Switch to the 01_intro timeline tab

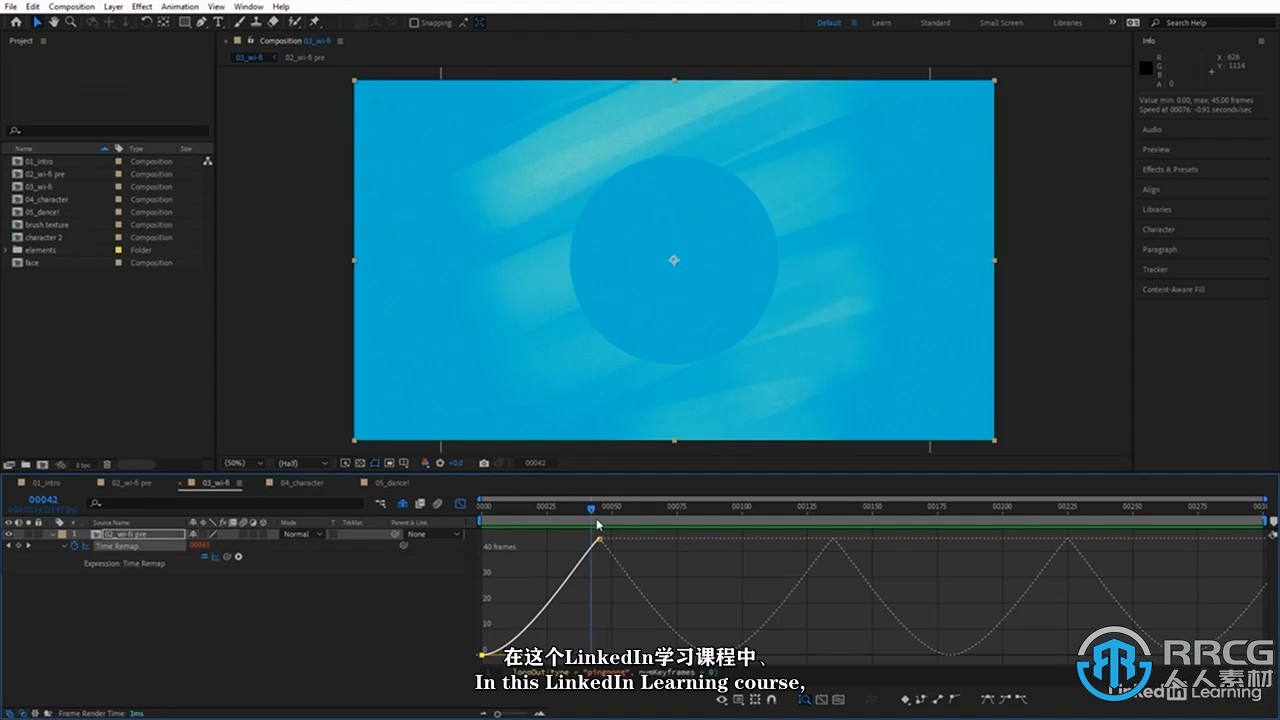[46, 483]
